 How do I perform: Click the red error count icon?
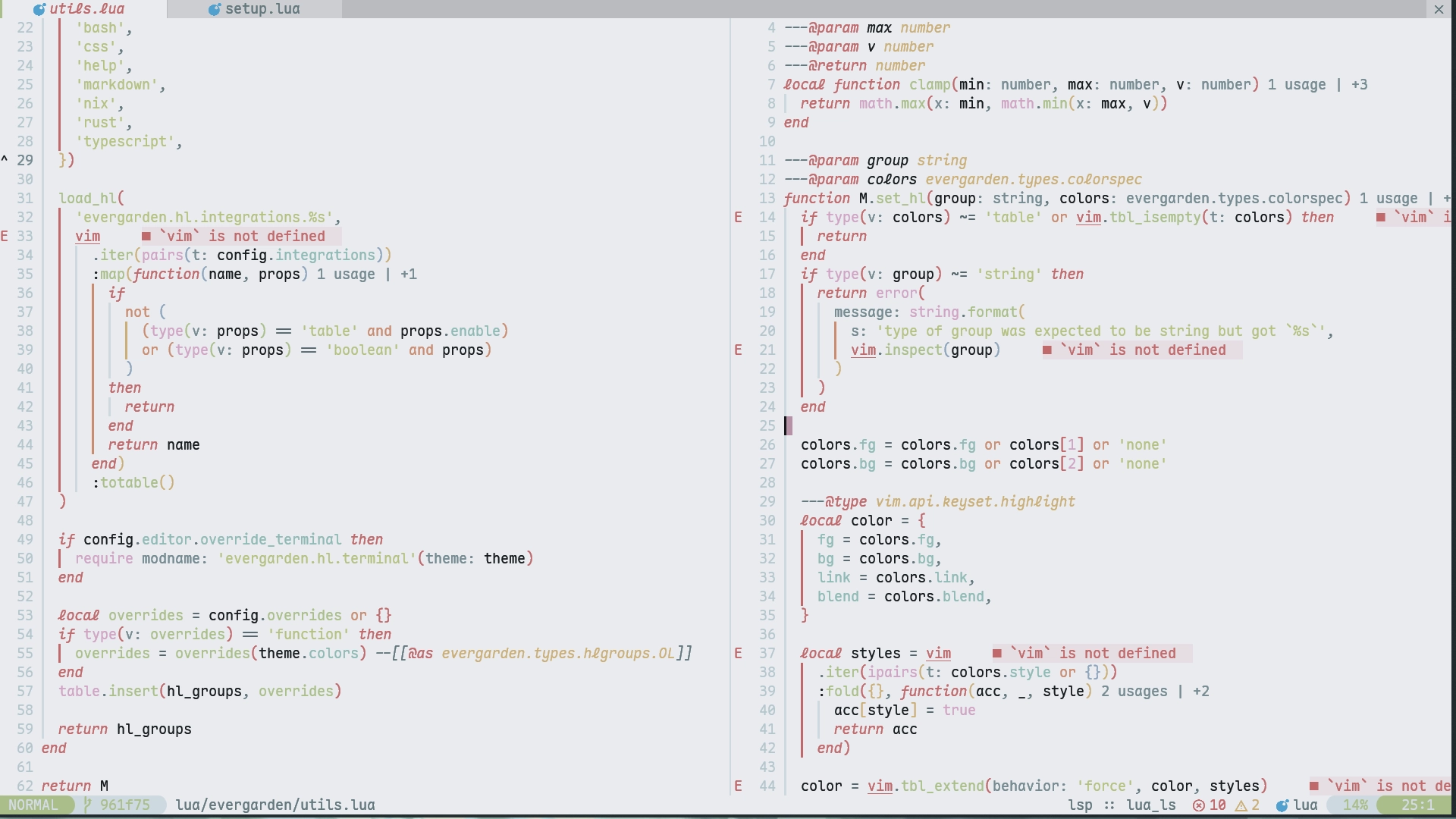[1198, 805]
